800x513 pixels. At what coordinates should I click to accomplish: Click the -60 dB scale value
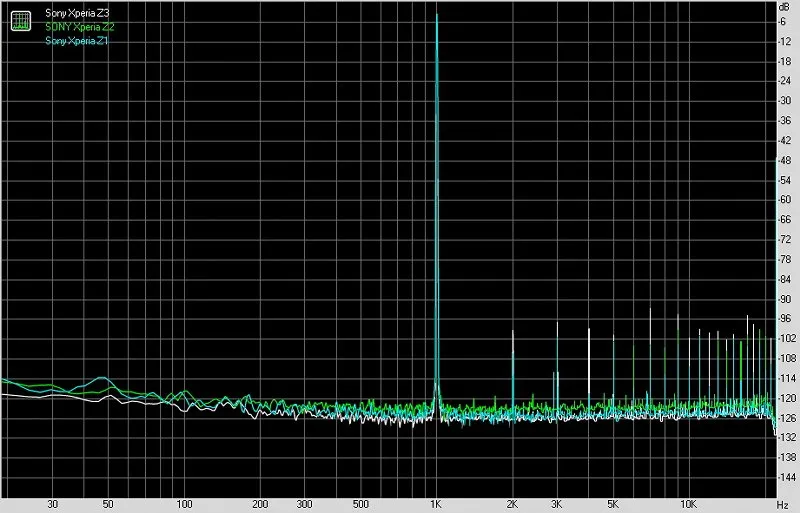point(785,200)
